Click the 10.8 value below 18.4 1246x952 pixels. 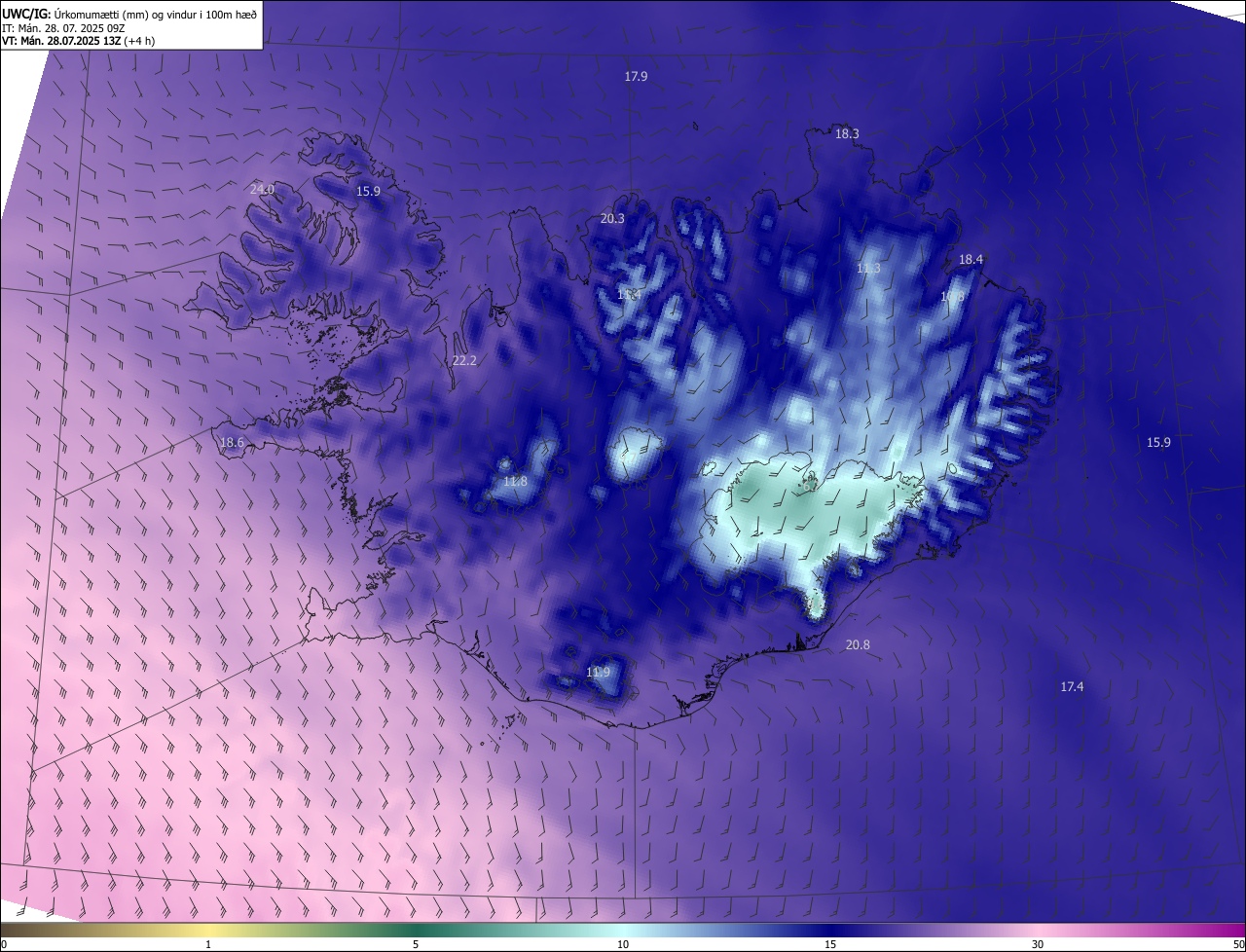[952, 296]
